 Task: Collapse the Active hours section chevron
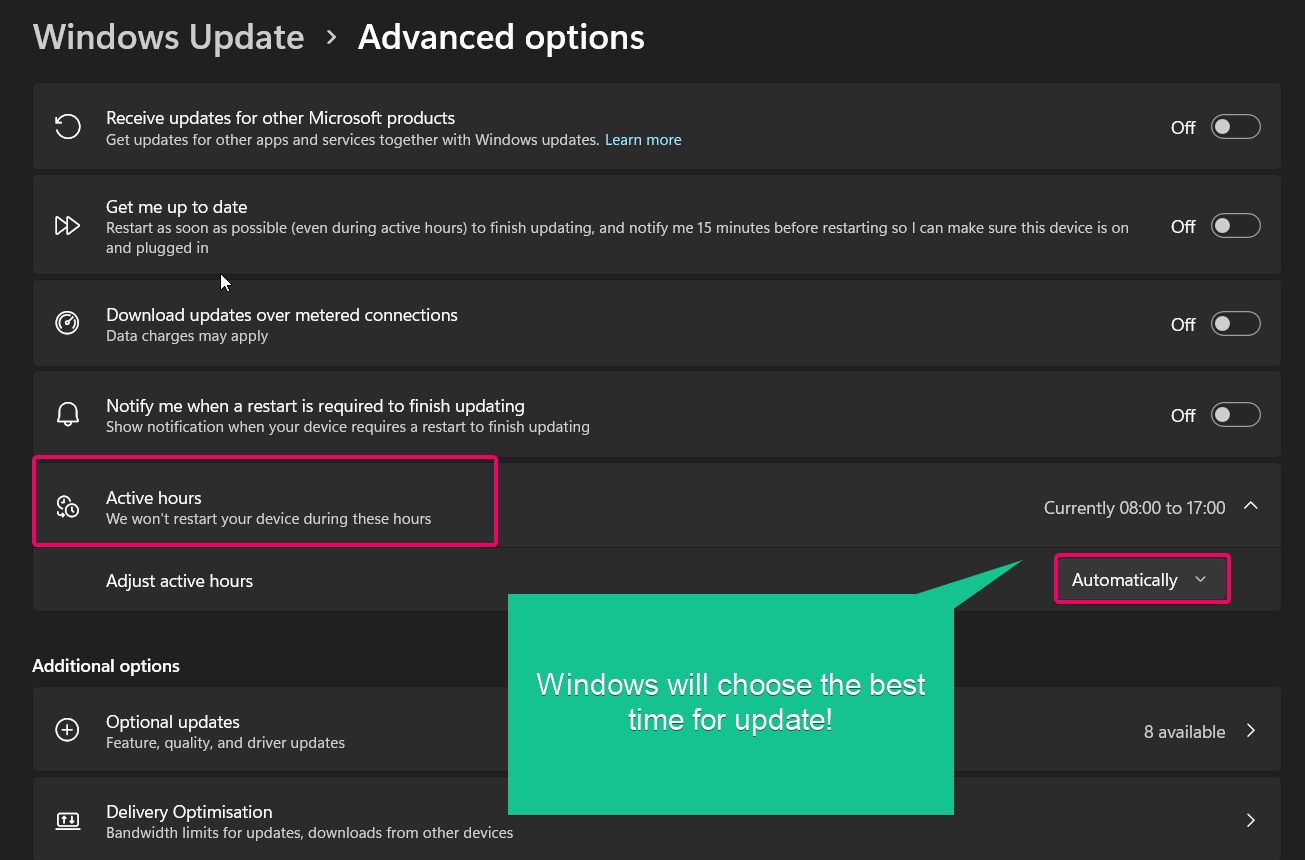[x=1250, y=507]
